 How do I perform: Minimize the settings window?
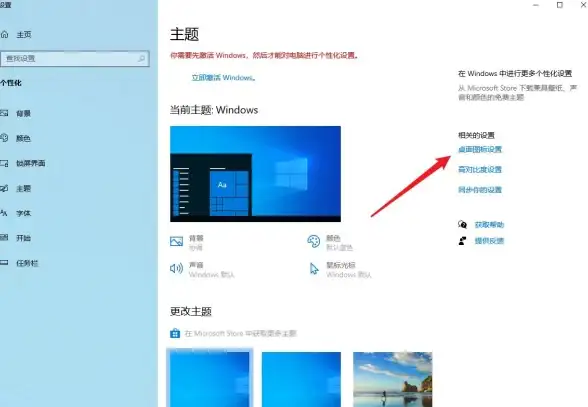coord(536,5)
